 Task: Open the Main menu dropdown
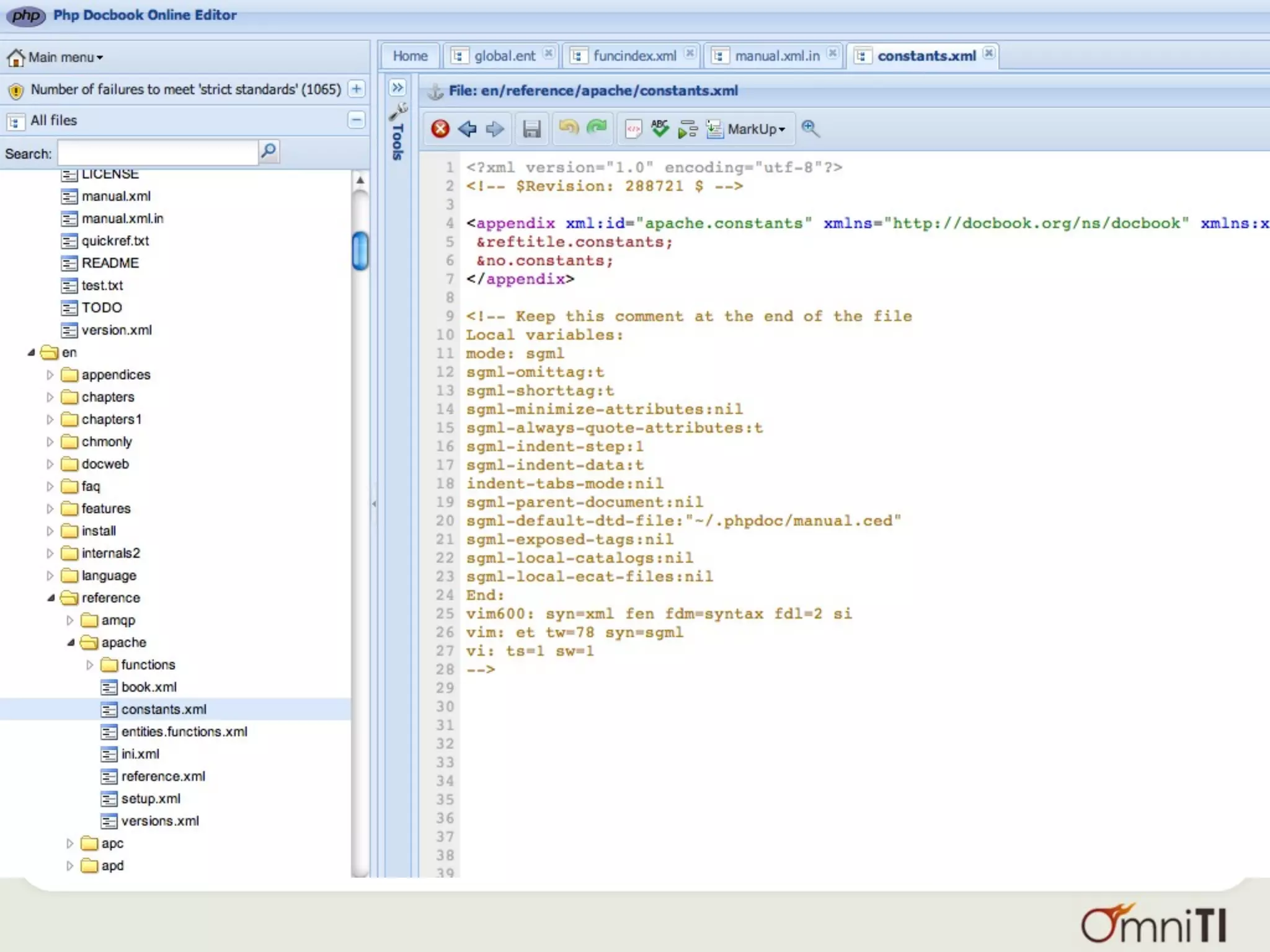click(x=65, y=58)
